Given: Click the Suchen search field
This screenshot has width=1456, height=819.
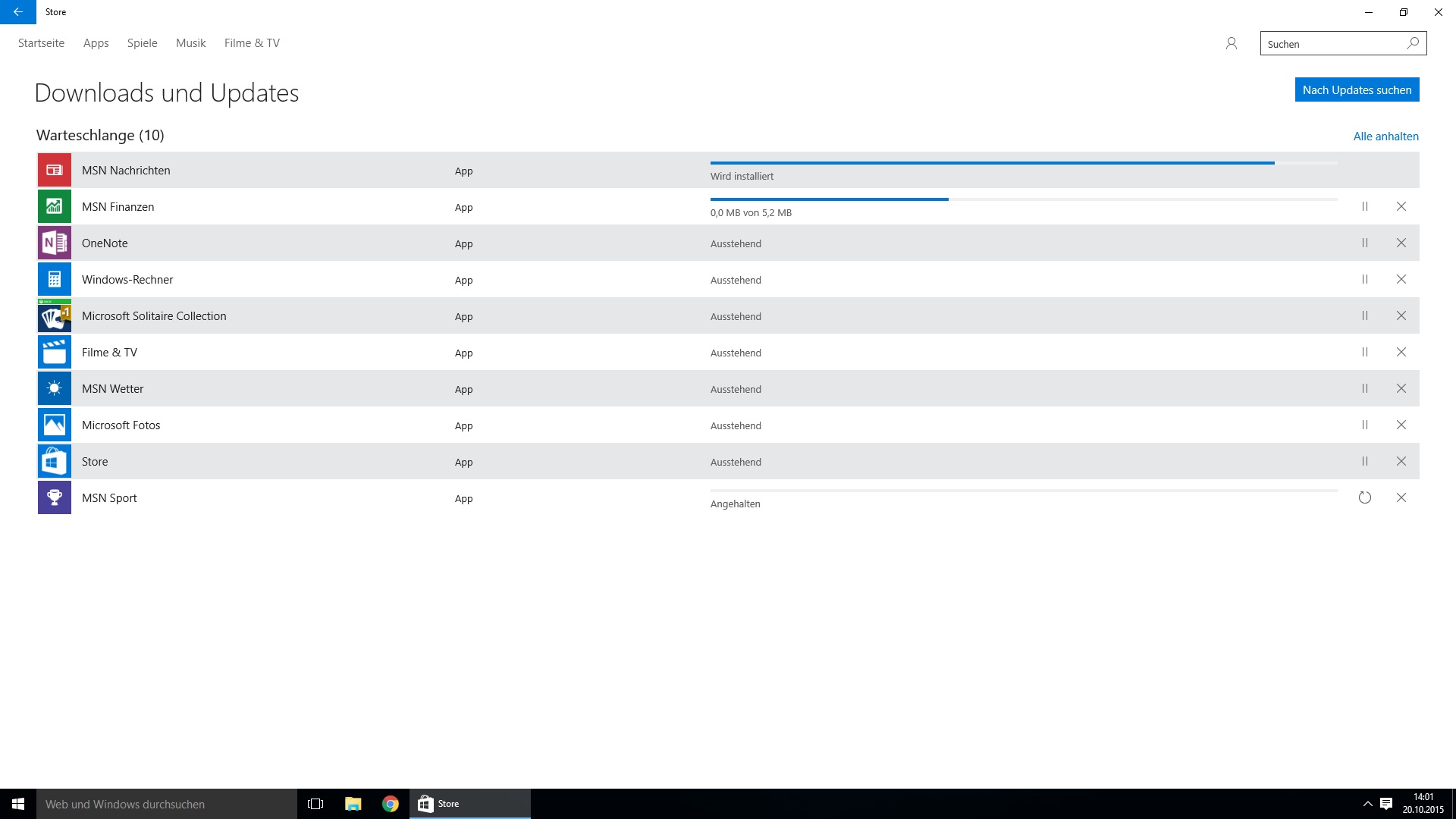Looking at the screenshot, I should [x=1331, y=44].
